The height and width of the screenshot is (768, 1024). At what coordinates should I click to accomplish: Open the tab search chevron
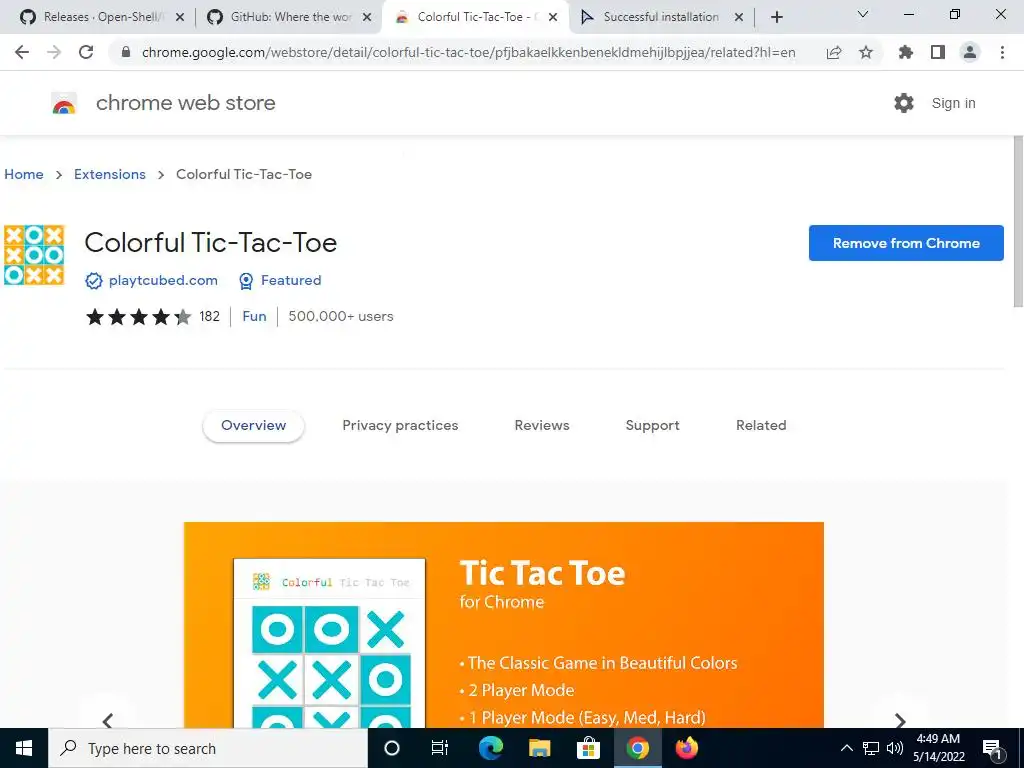click(863, 14)
